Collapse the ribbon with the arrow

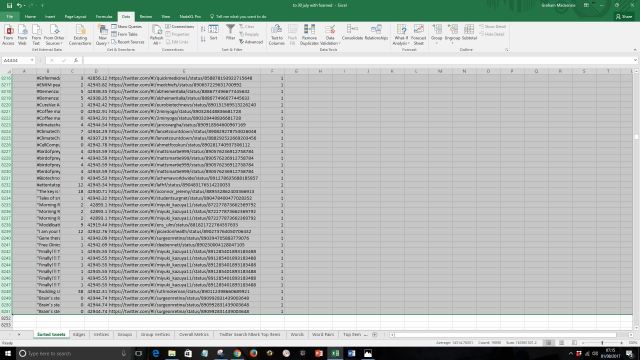pyautogui.click(x=635, y=50)
